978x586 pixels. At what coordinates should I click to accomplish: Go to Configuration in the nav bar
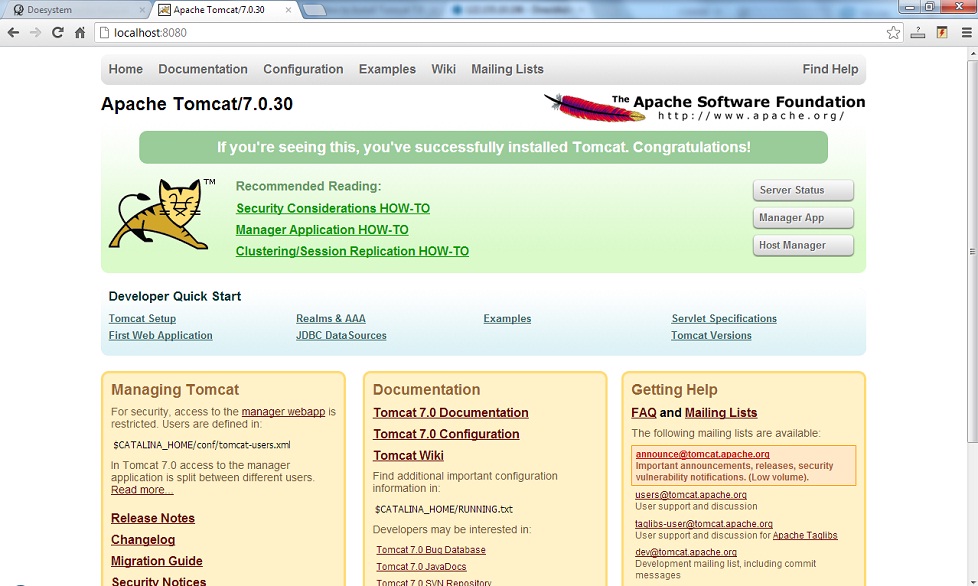(303, 69)
